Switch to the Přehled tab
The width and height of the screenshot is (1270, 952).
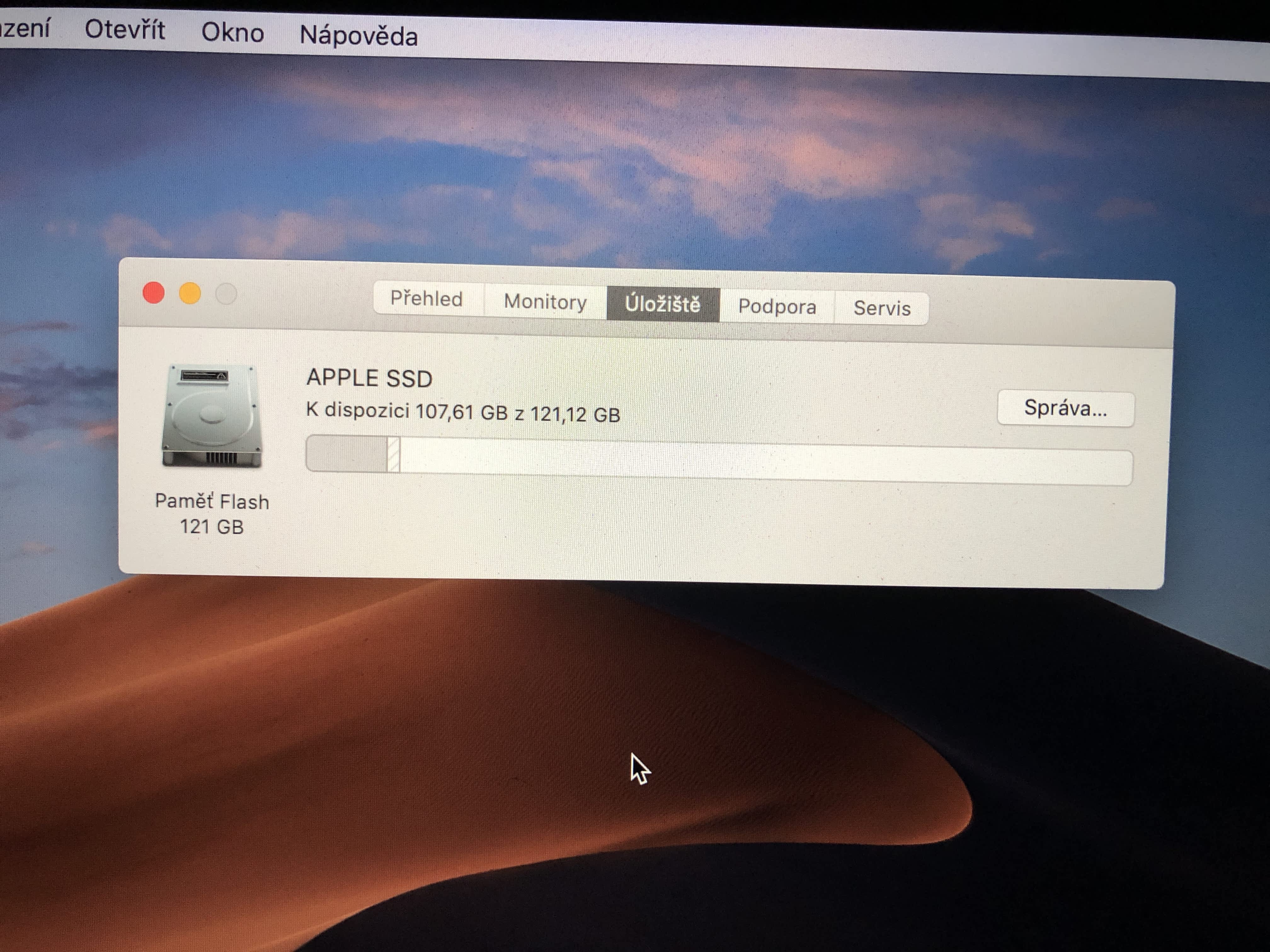pos(426,299)
